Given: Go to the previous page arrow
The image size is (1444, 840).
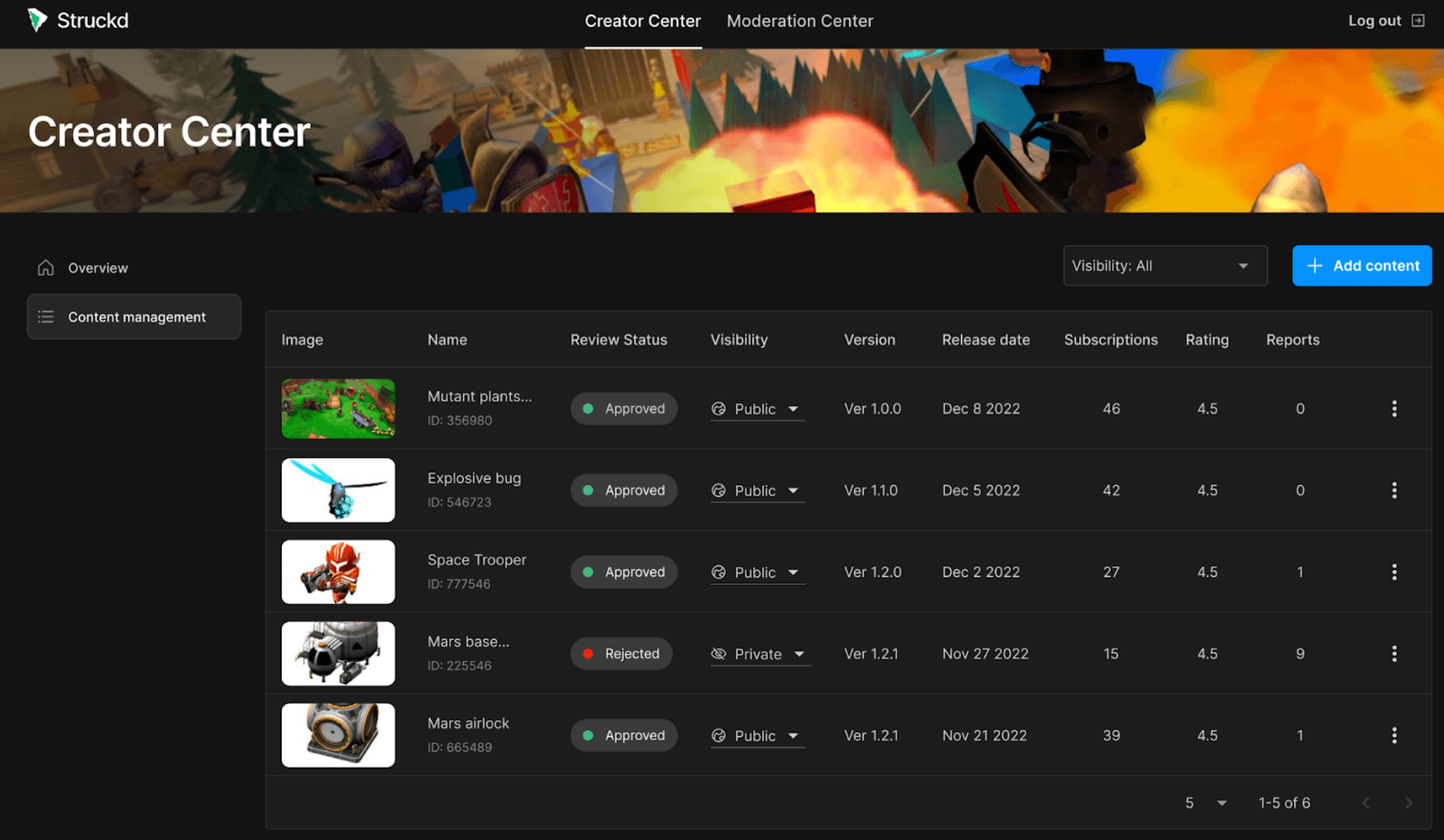Looking at the screenshot, I should 1365,803.
